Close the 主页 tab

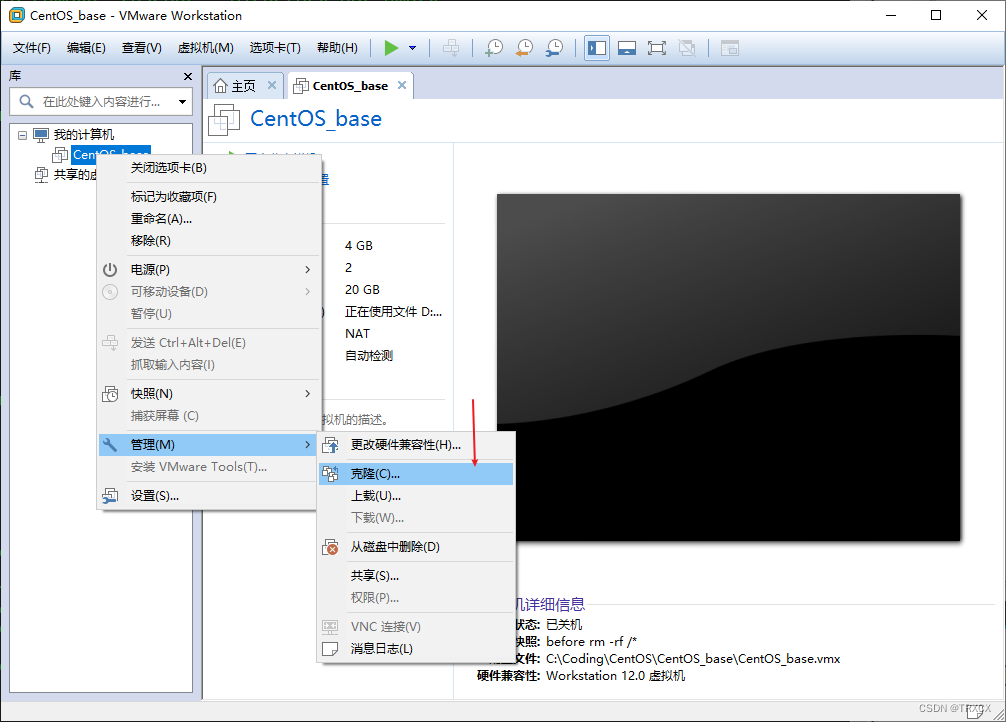tap(272, 85)
